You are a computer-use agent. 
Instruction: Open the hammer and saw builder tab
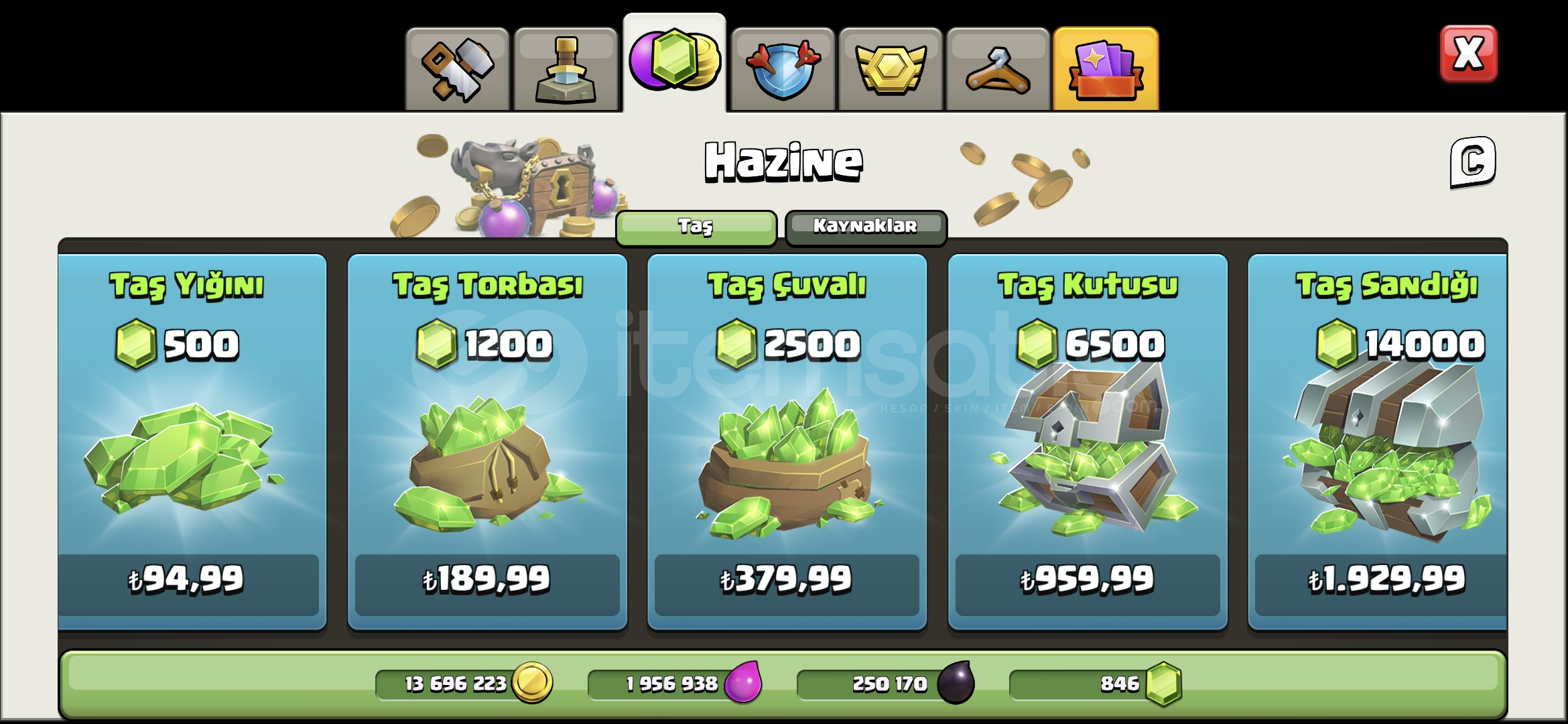point(457,69)
